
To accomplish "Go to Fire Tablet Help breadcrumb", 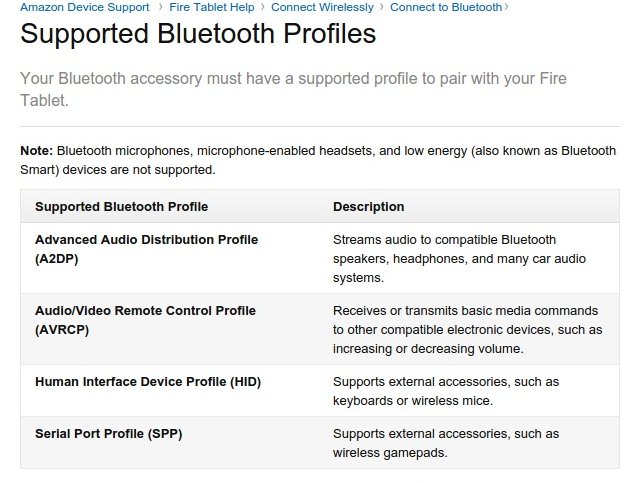I will (212, 7).
